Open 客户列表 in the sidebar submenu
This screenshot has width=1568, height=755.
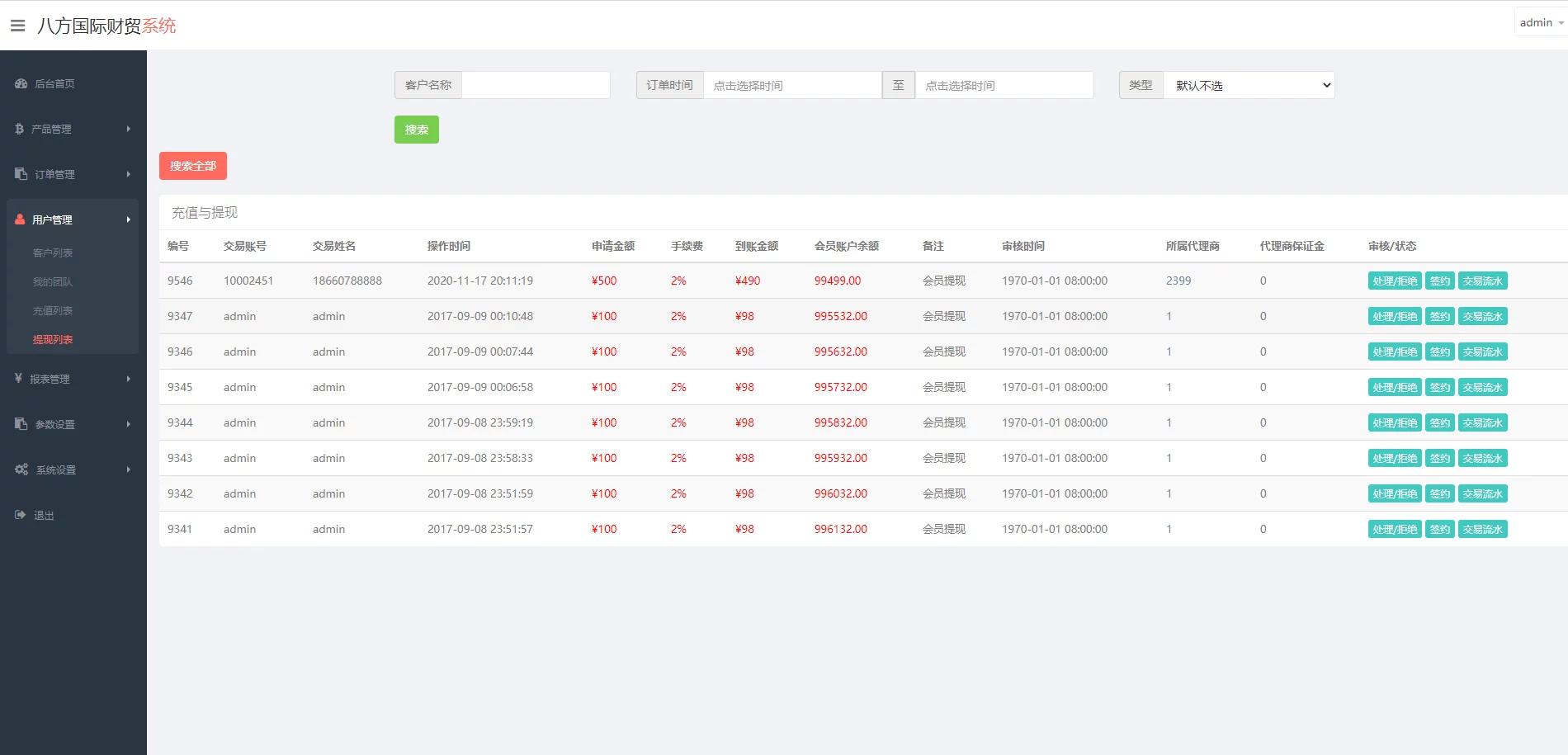53,252
